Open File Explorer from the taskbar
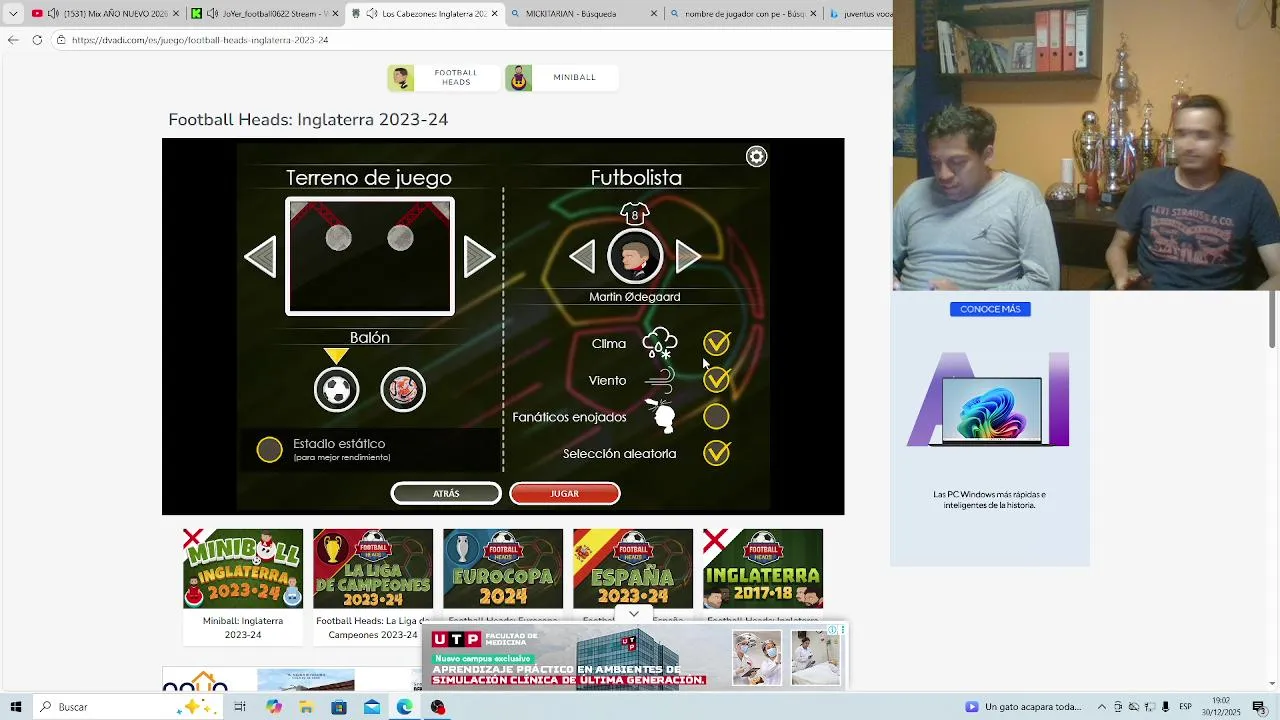Image resolution: width=1280 pixels, height=720 pixels. (x=306, y=707)
